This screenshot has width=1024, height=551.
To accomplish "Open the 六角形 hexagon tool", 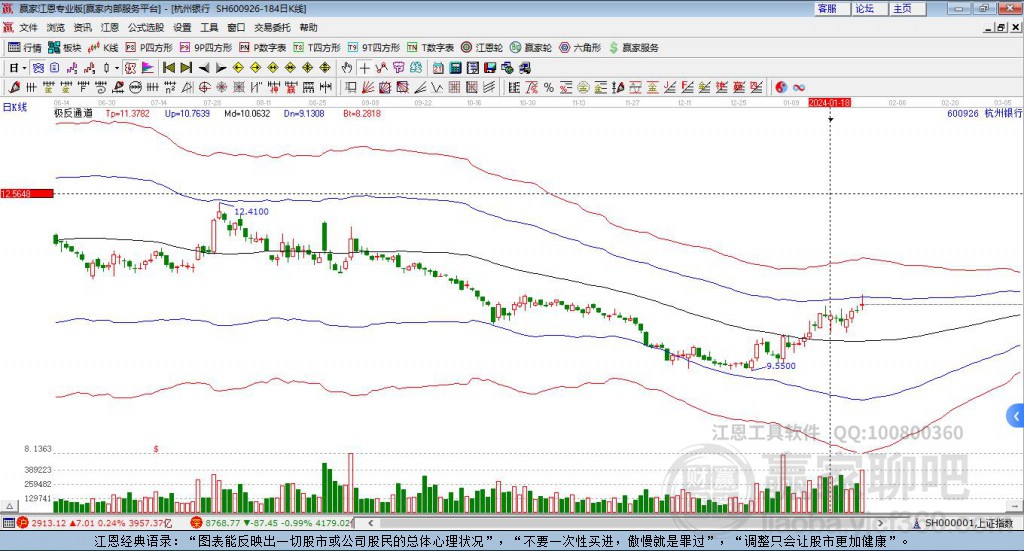I will pyautogui.click(x=580, y=48).
